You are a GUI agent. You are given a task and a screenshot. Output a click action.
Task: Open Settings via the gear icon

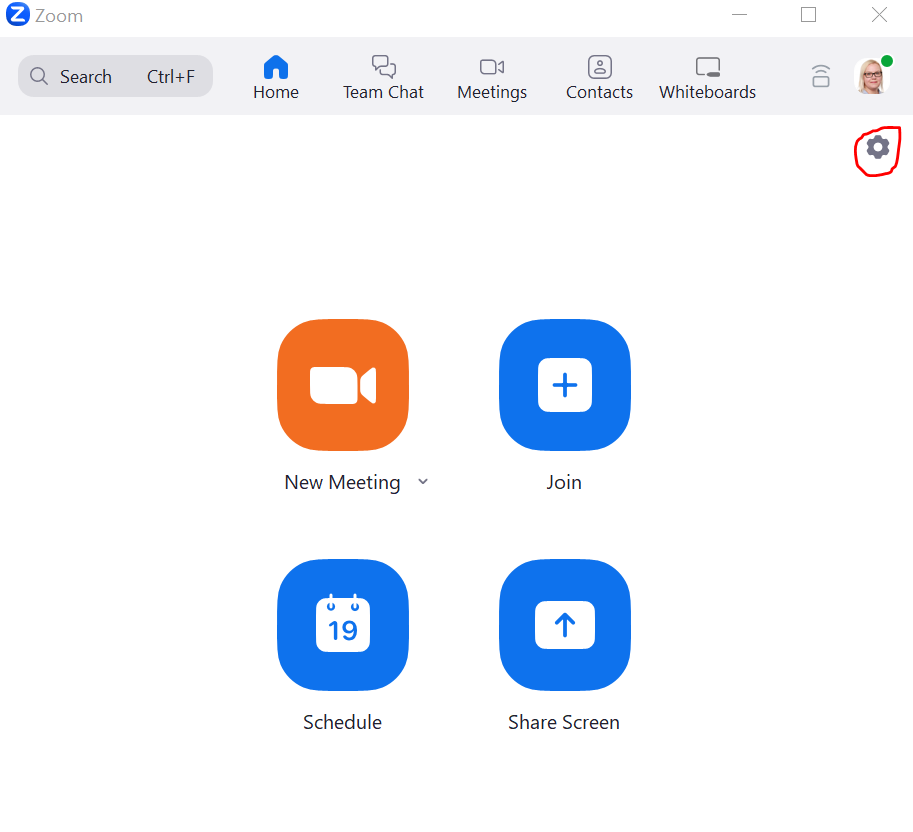point(877,148)
